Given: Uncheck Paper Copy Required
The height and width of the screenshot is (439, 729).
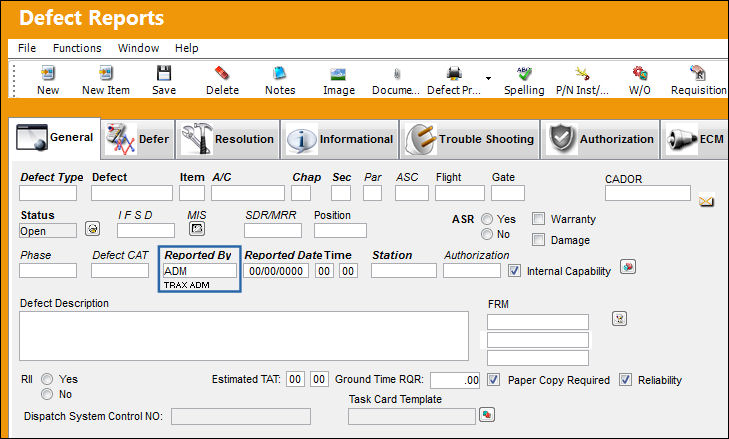Looking at the screenshot, I should tap(493, 379).
